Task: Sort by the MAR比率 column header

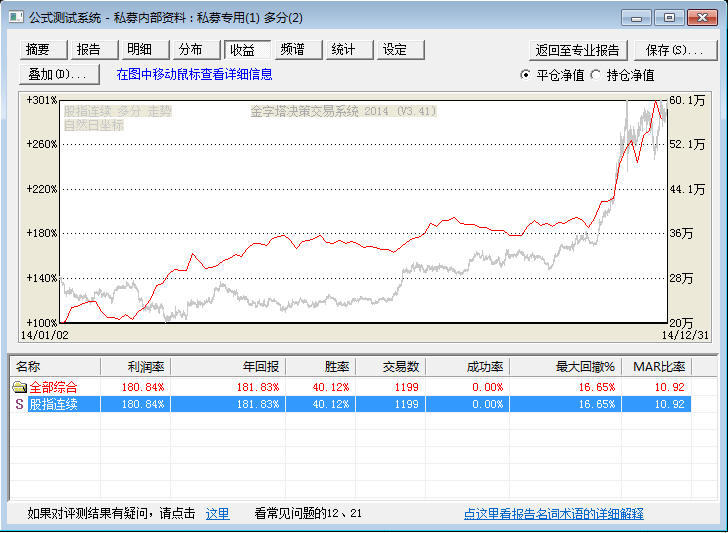Action: [x=657, y=367]
